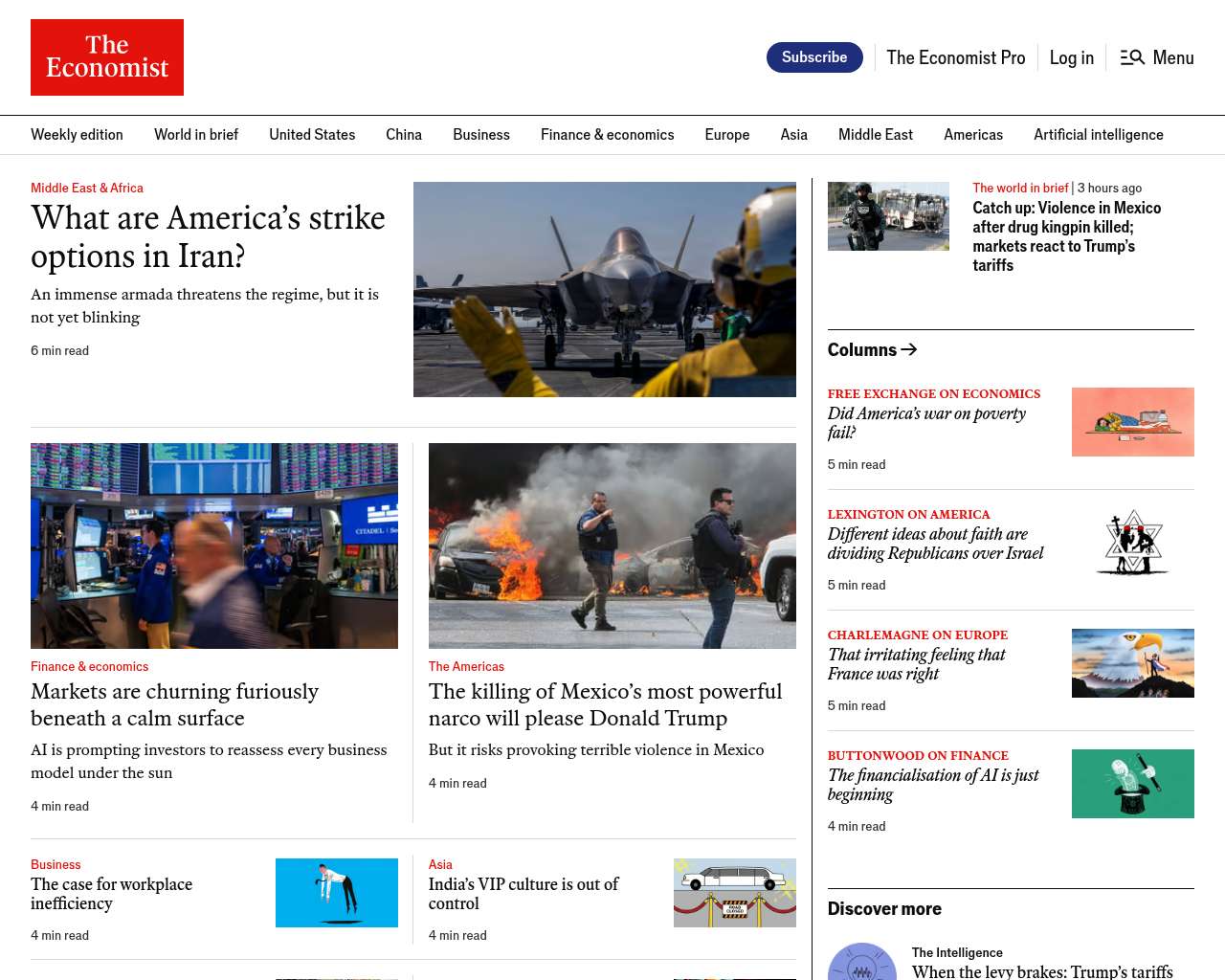Open the fighter jet article image

click(x=604, y=289)
